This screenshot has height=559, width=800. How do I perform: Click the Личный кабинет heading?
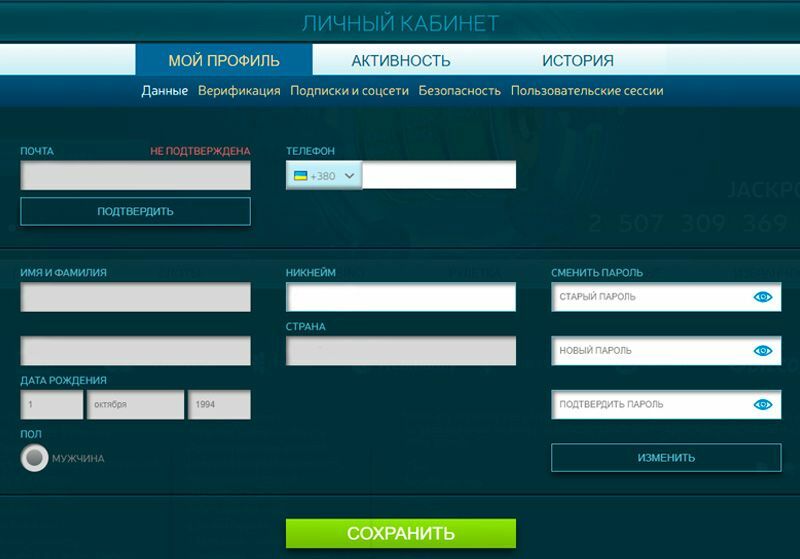coord(400,23)
